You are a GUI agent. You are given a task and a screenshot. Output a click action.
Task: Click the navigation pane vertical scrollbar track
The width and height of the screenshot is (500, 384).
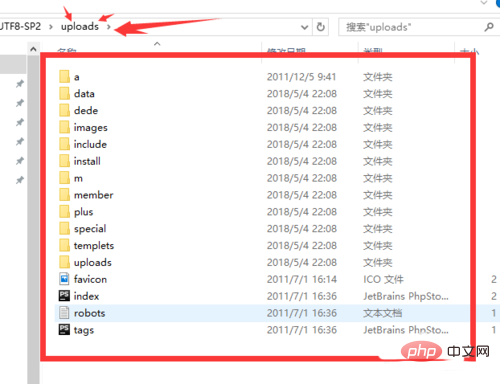pos(33,220)
